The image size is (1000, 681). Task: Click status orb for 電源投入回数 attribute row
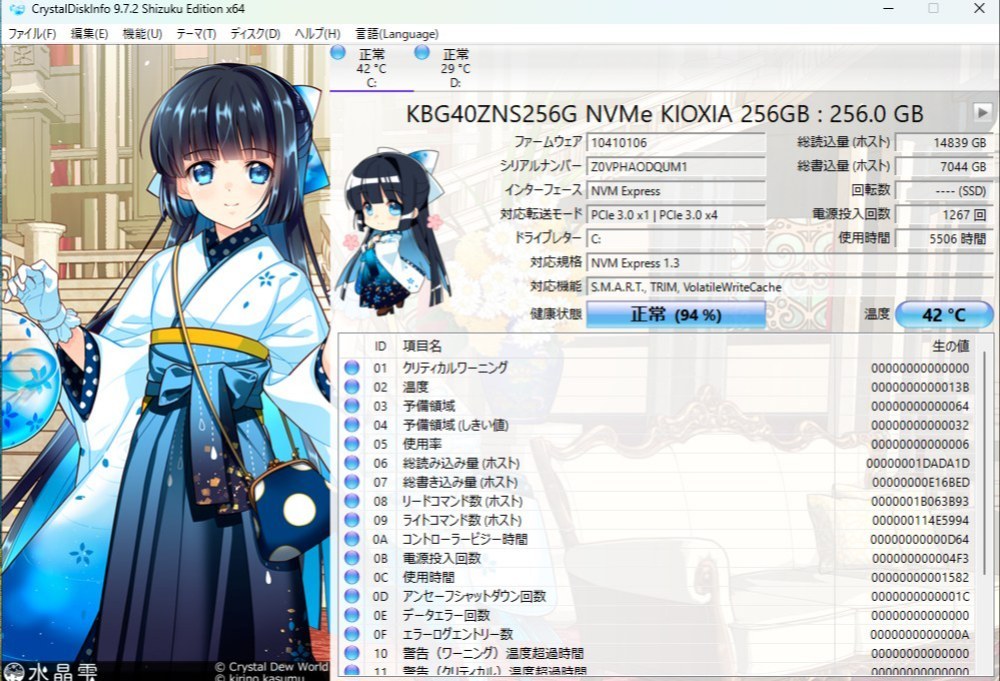(351, 558)
